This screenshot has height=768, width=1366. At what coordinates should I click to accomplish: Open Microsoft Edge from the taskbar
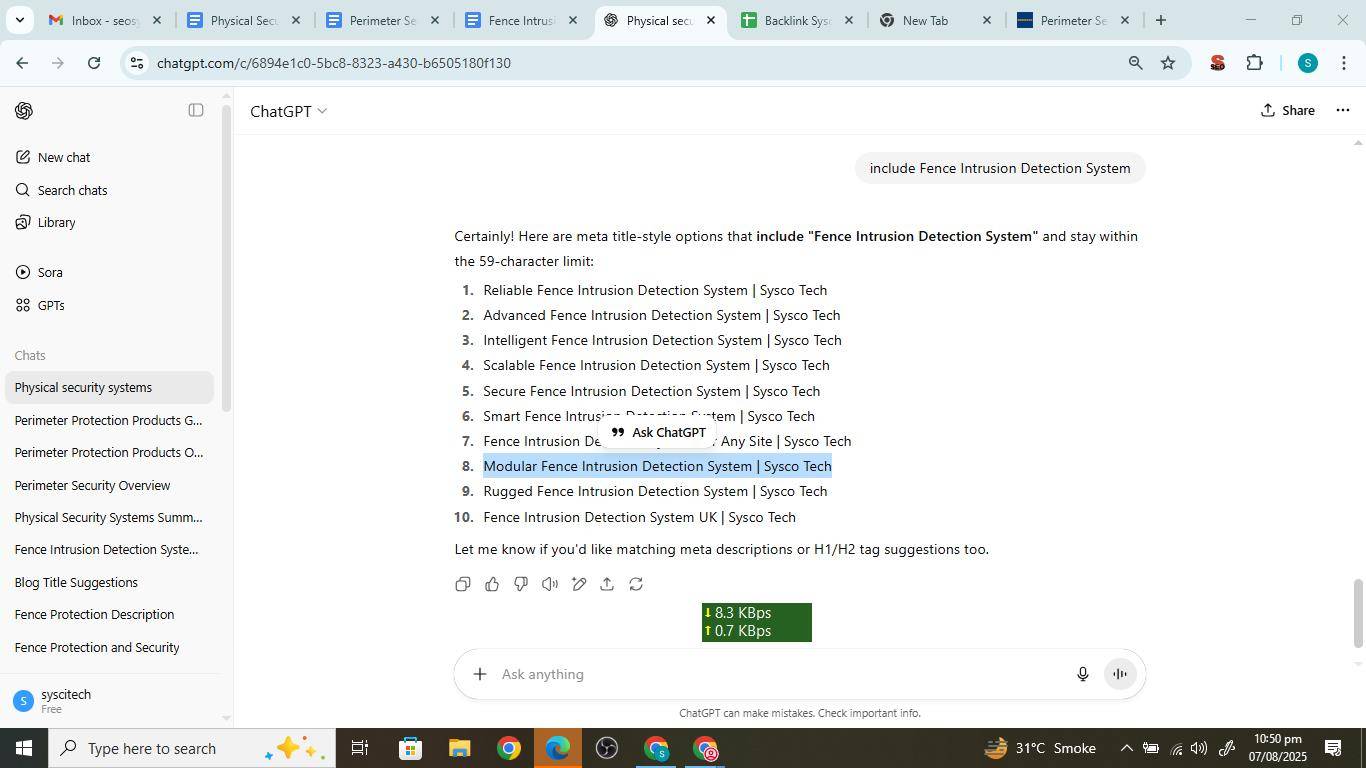(x=557, y=748)
